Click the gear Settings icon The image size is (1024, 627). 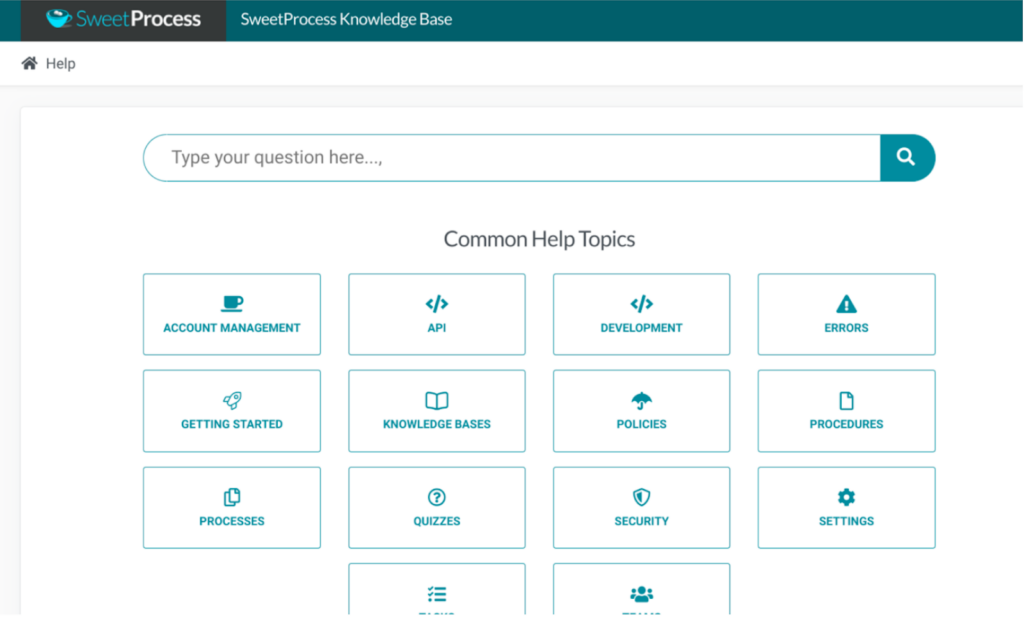pos(846,497)
